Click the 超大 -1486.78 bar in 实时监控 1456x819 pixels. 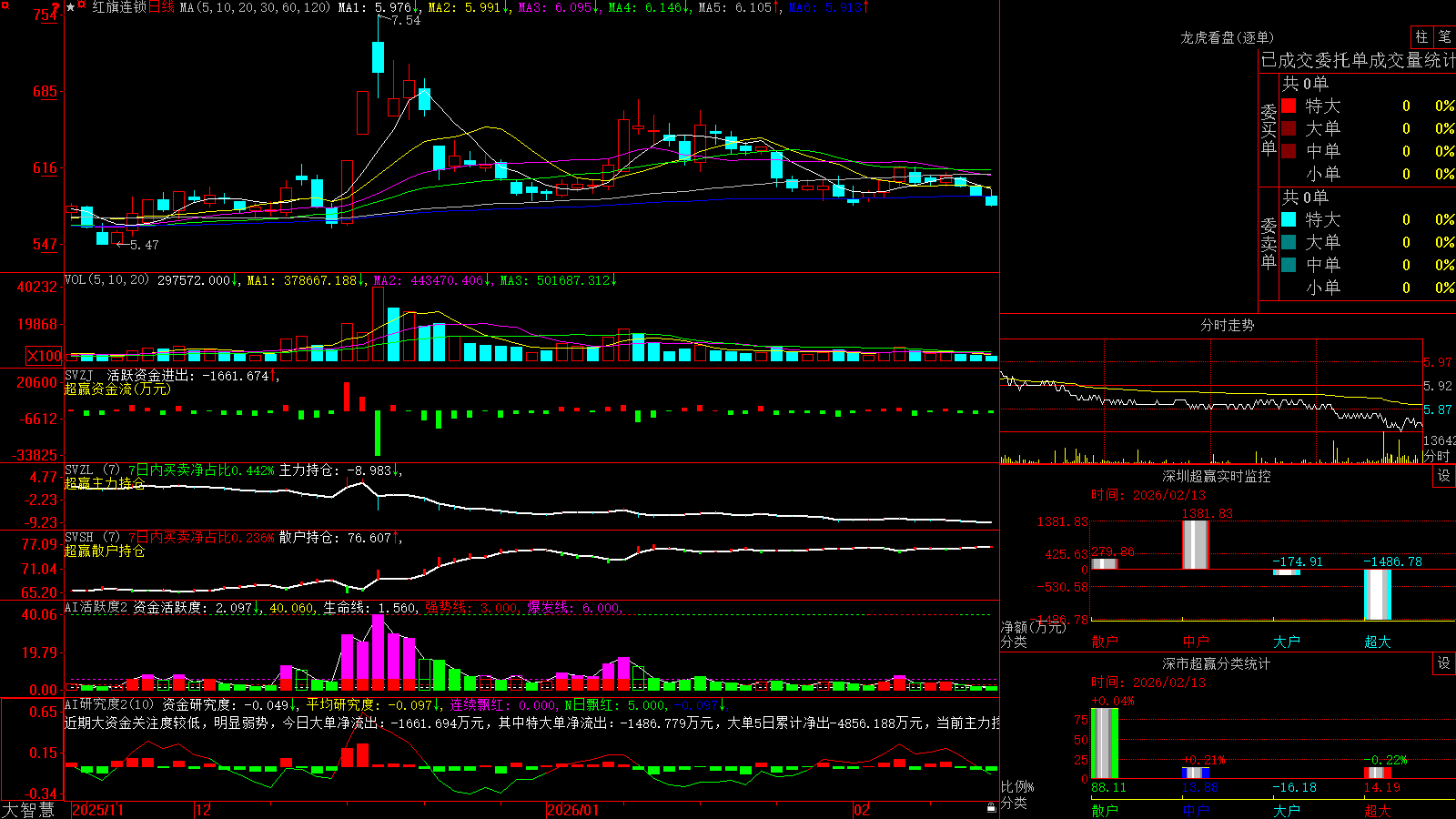coord(1378,595)
